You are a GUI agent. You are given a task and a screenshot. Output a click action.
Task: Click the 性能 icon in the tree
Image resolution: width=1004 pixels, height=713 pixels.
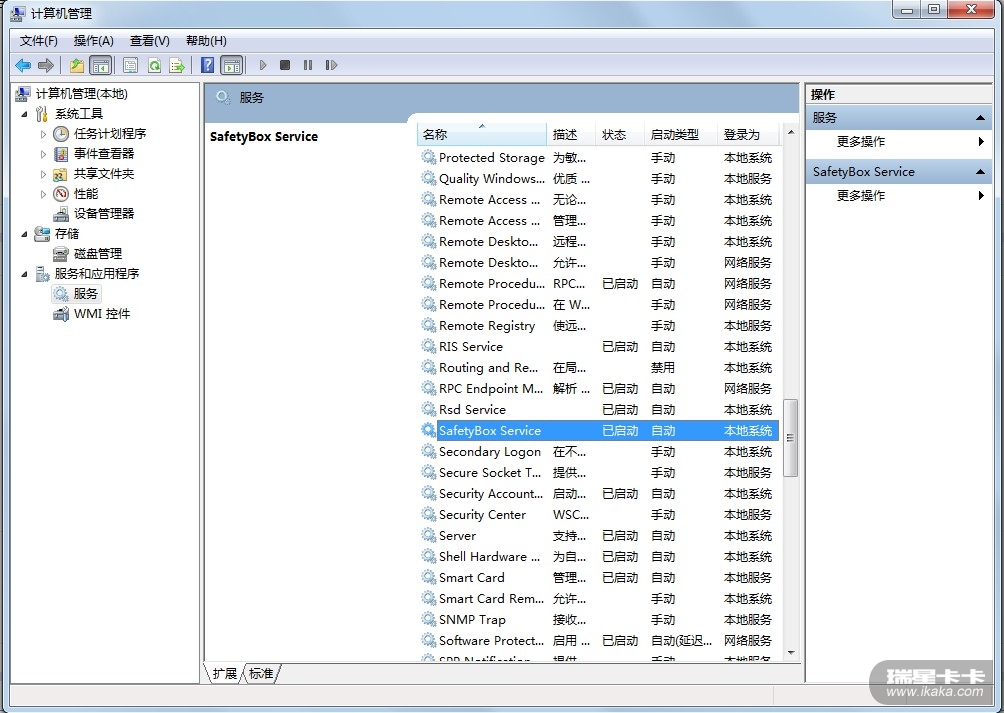[61, 194]
